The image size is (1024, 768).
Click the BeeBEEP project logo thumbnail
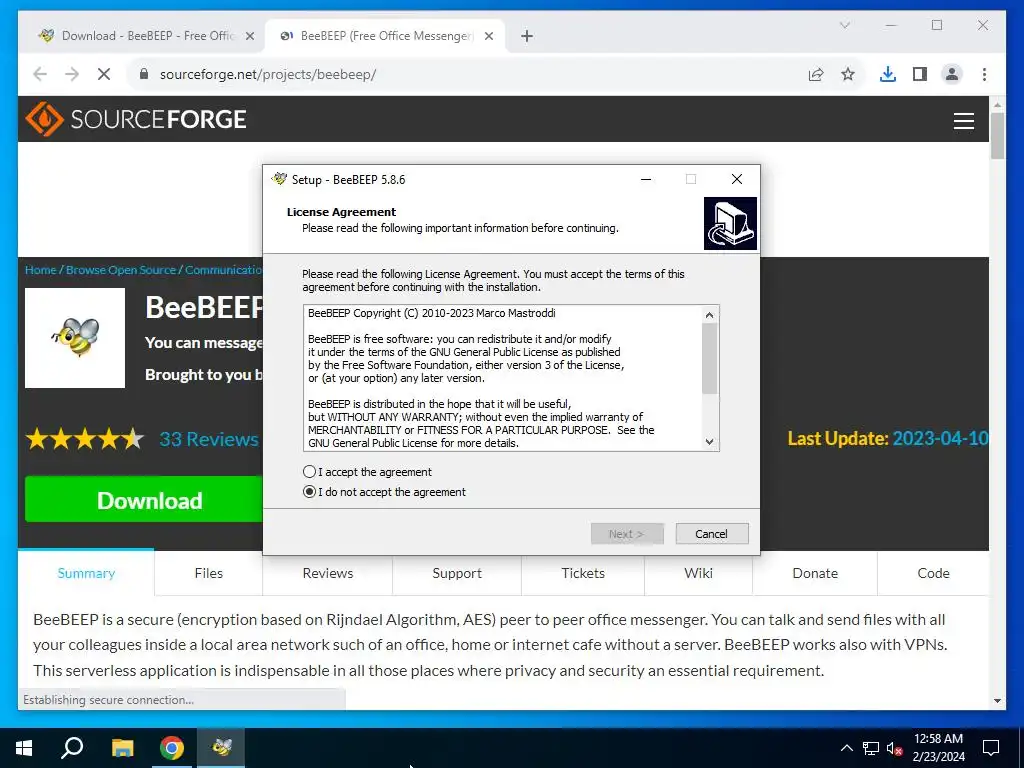point(75,338)
